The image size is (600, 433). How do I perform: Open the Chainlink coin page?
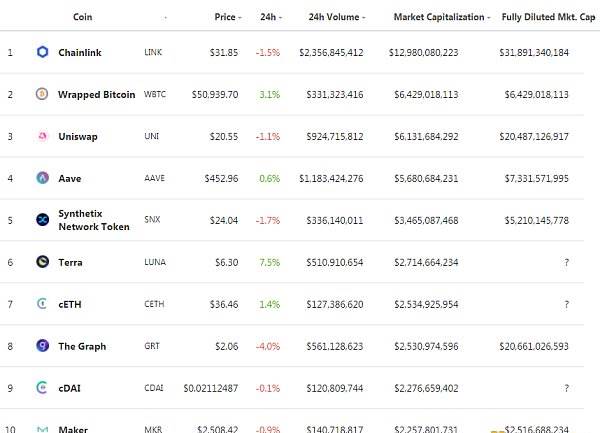coord(80,52)
